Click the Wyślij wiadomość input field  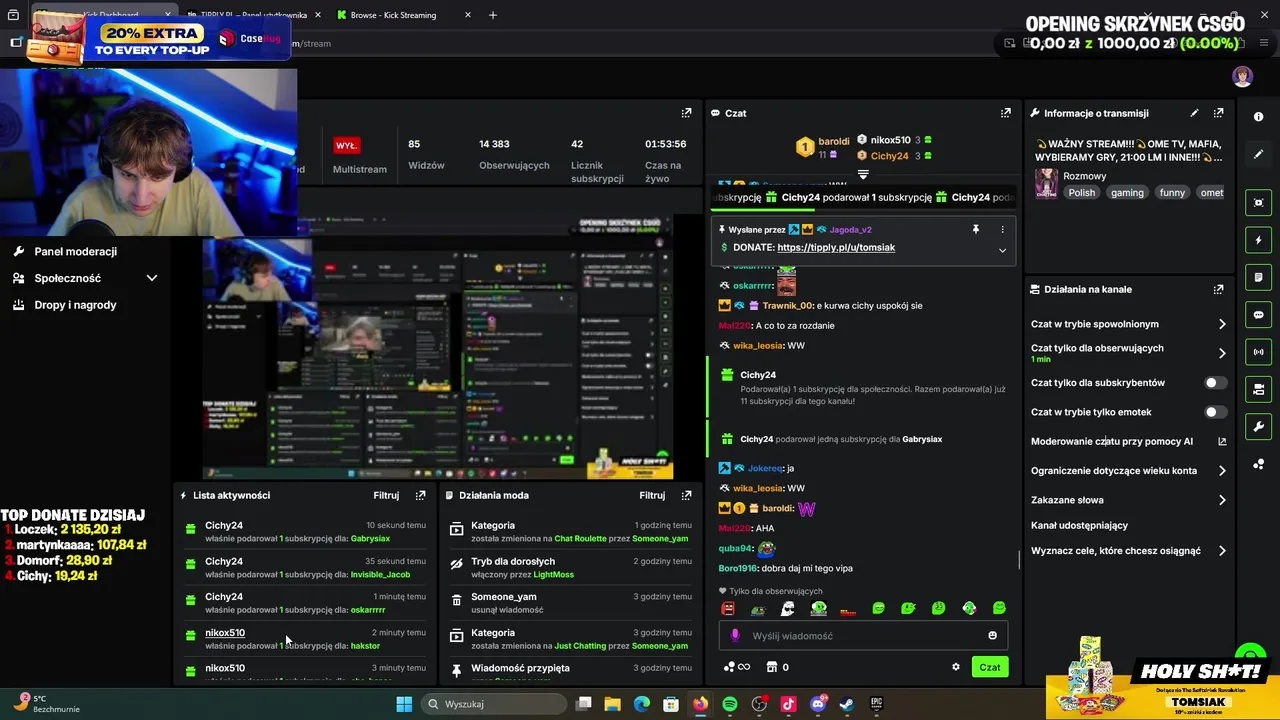coord(863,636)
